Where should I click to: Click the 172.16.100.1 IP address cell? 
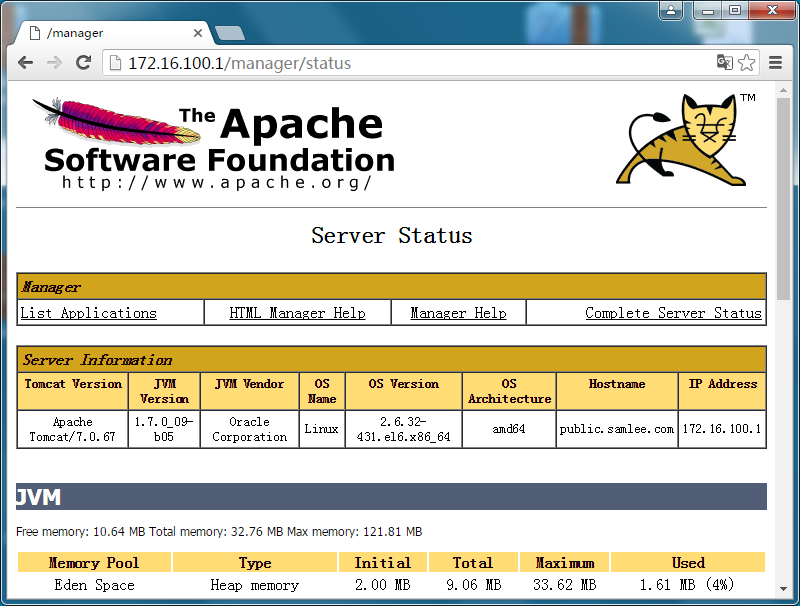point(722,429)
